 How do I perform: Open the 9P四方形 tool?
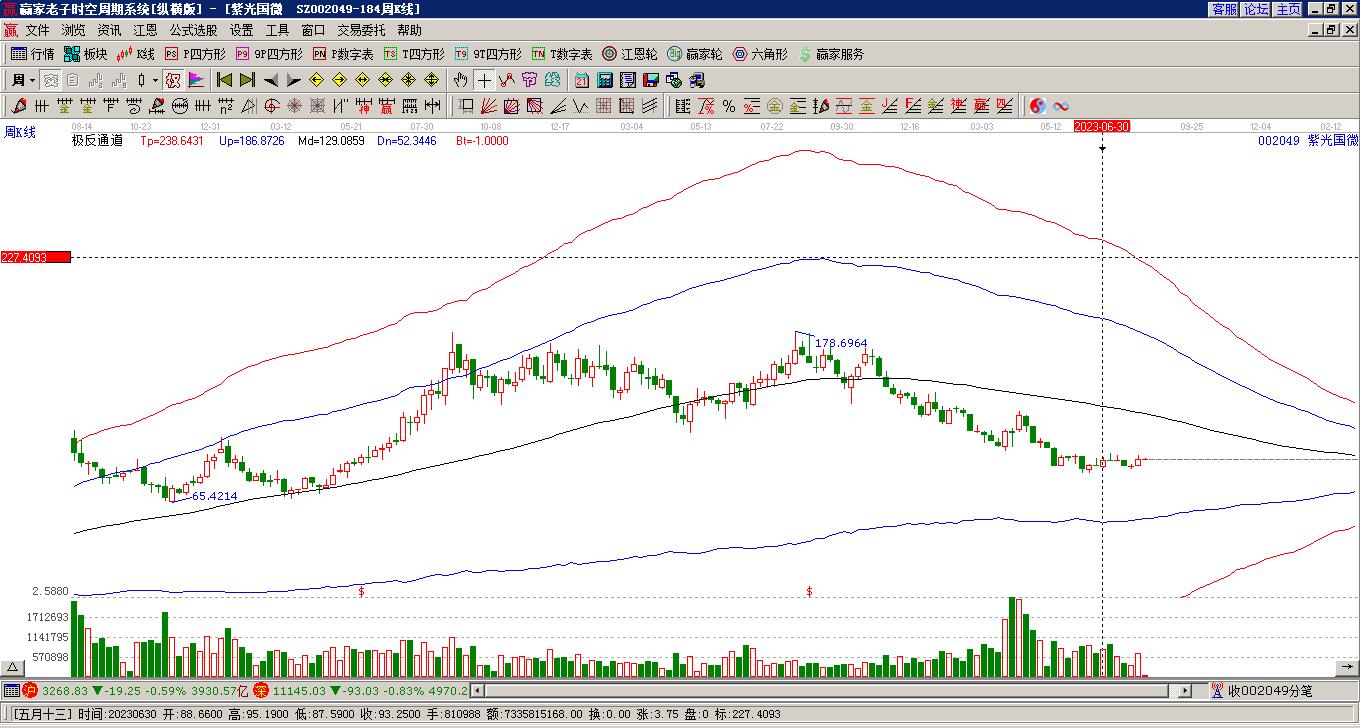pos(269,54)
